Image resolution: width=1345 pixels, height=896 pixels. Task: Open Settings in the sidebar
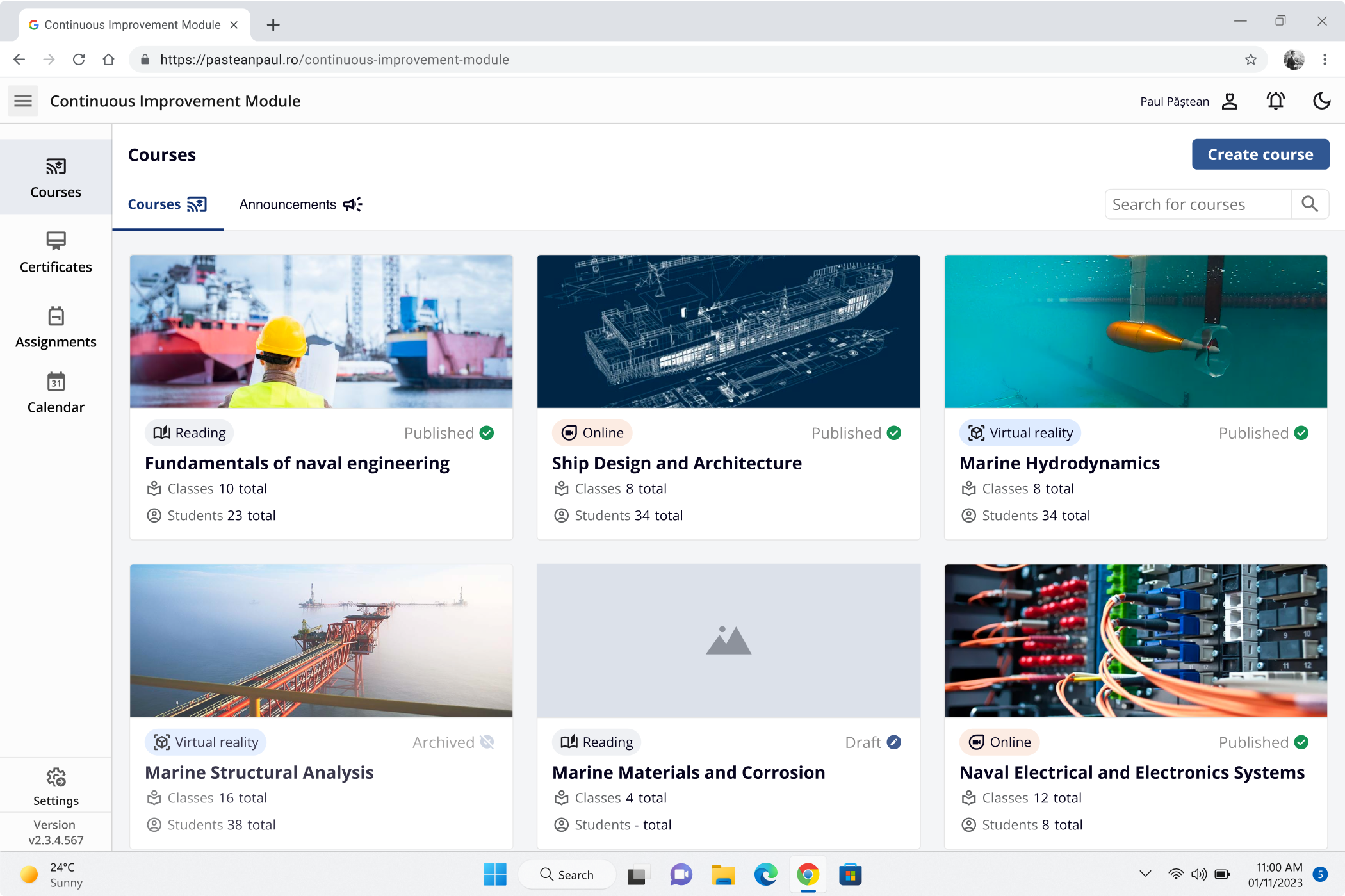tap(56, 787)
